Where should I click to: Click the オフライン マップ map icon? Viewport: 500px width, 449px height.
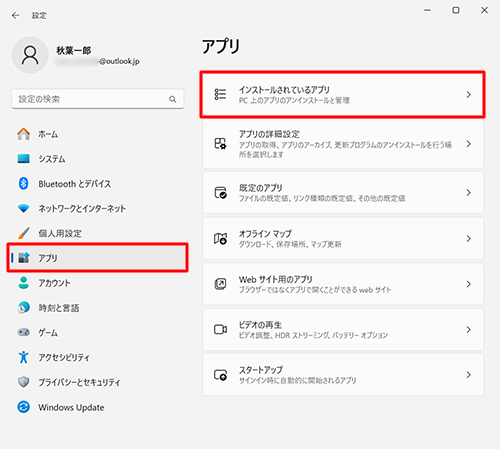[220, 238]
